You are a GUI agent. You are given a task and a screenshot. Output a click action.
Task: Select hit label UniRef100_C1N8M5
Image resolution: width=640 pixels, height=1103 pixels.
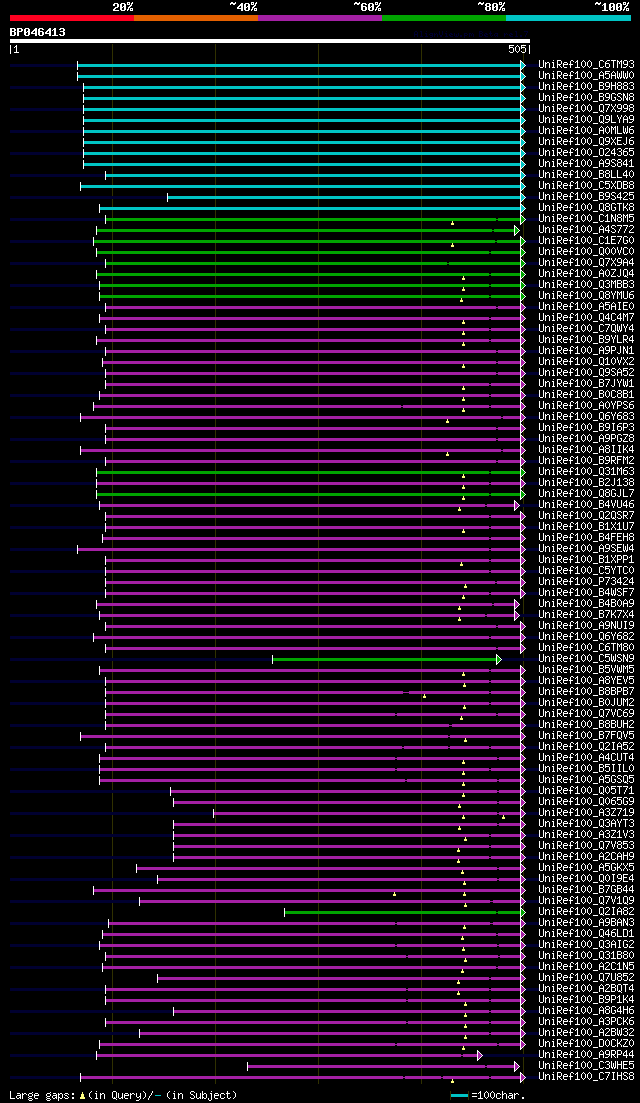587,219
